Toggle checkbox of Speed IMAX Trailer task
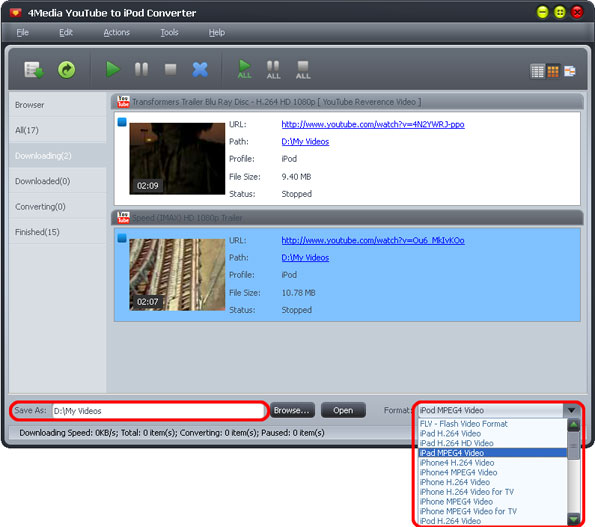The height and width of the screenshot is (527, 595). pos(122,238)
